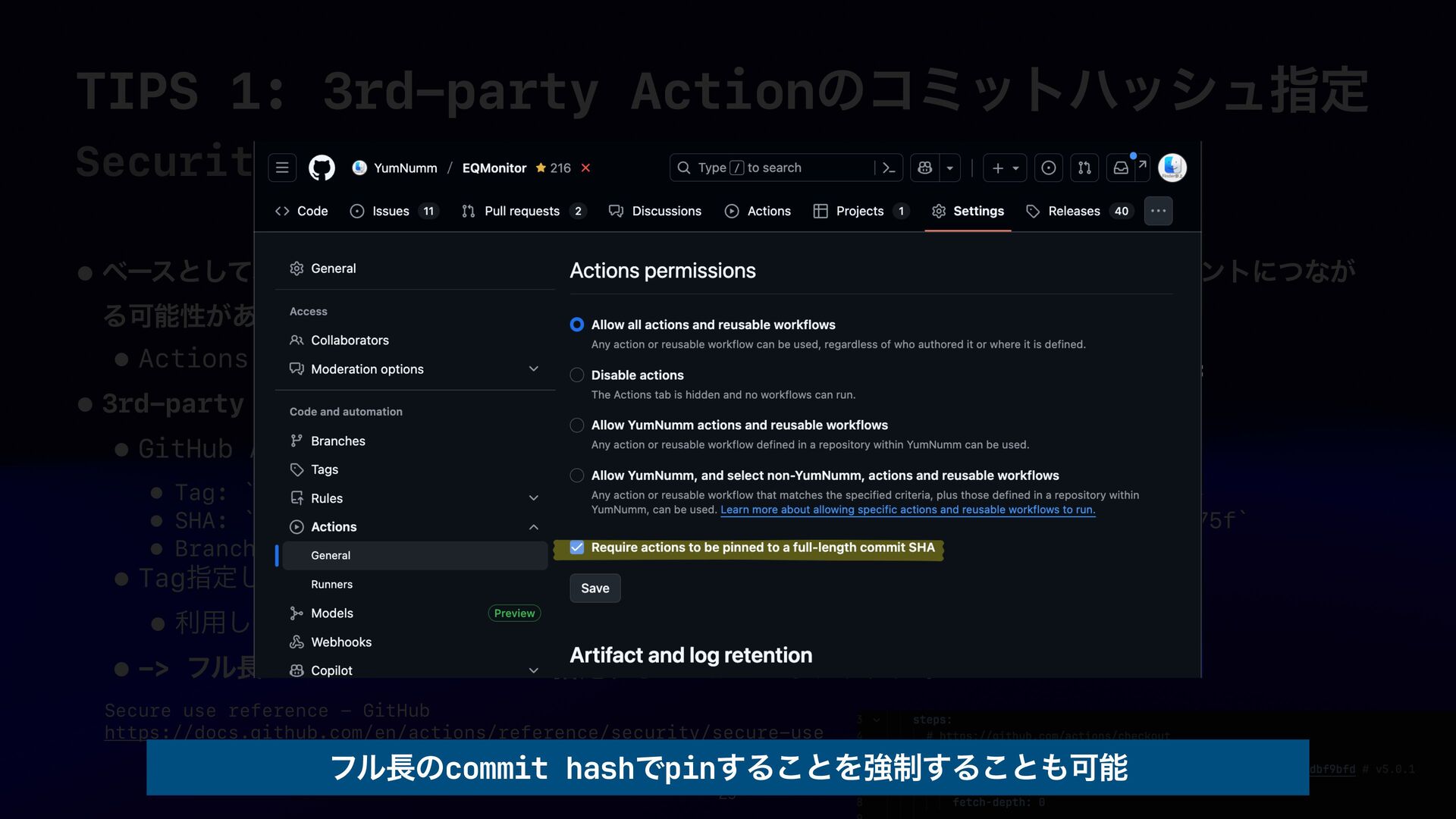Uncheck Require actions pinned to commit SHA
This screenshot has height=819, width=1456.
point(577,548)
